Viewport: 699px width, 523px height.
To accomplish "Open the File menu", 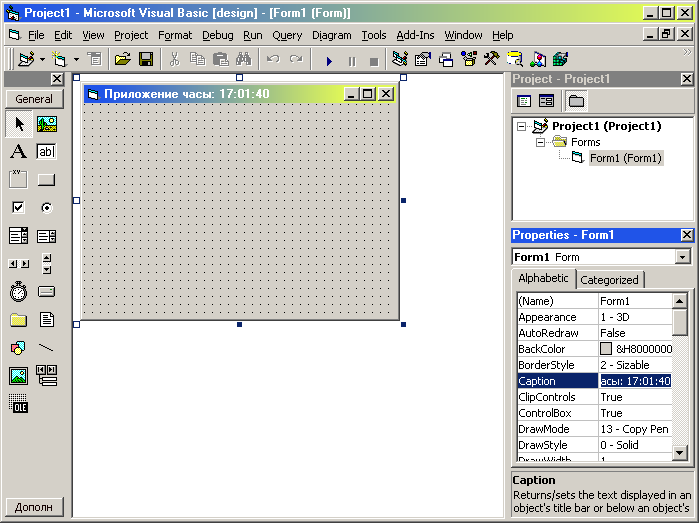I will 36,35.
